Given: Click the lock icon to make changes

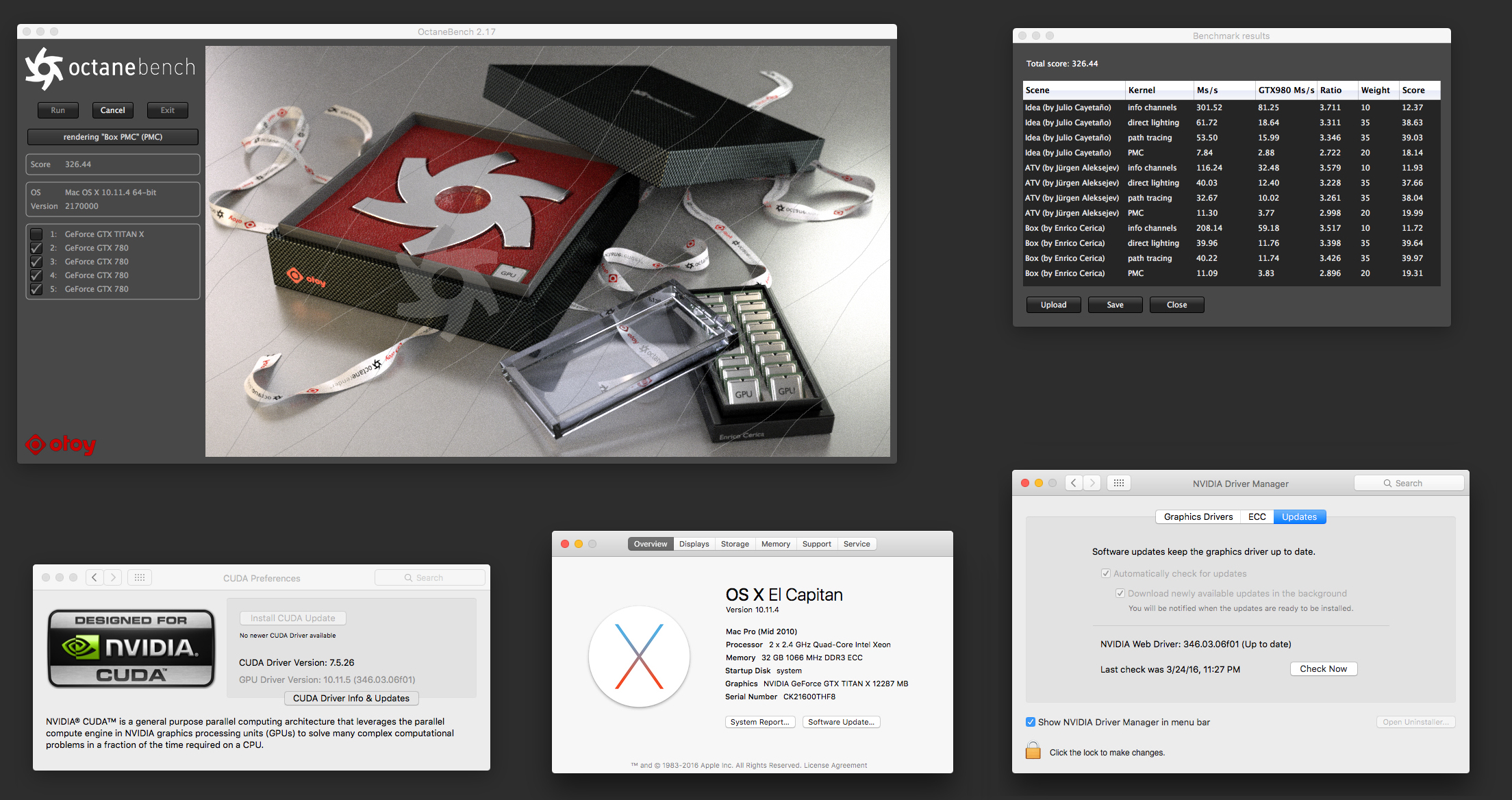Looking at the screenshot, I should pos(1033,751).
